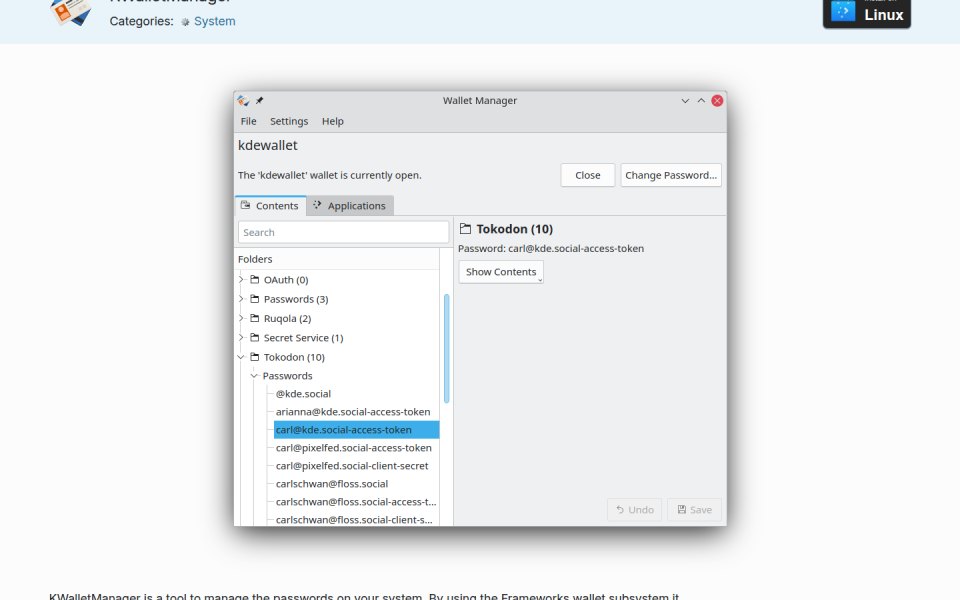Expand the Secret Service (1) folder
960x600 pixels.
(x=241, y=337)
